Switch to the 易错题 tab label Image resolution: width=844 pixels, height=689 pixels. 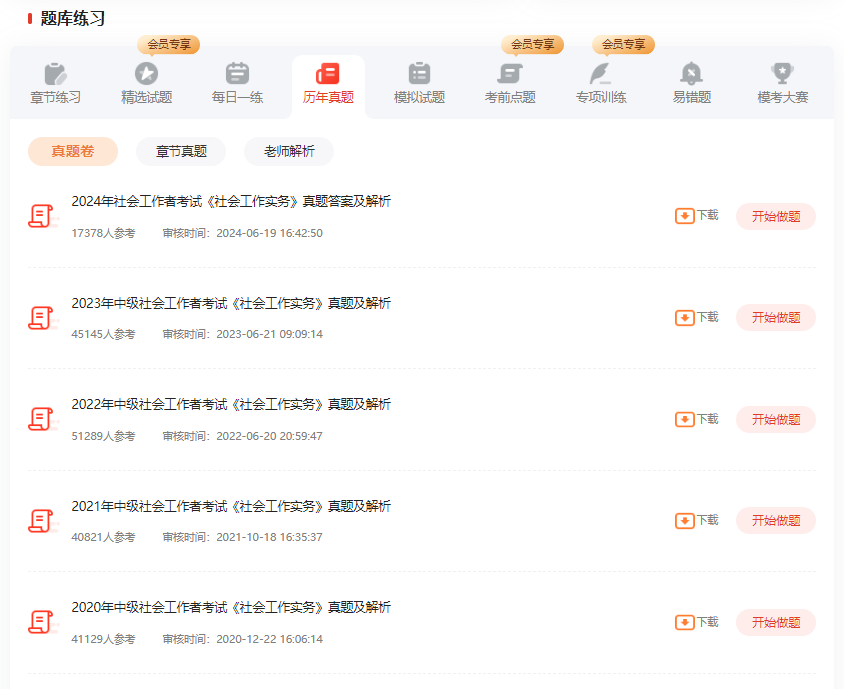coord(692,97)
